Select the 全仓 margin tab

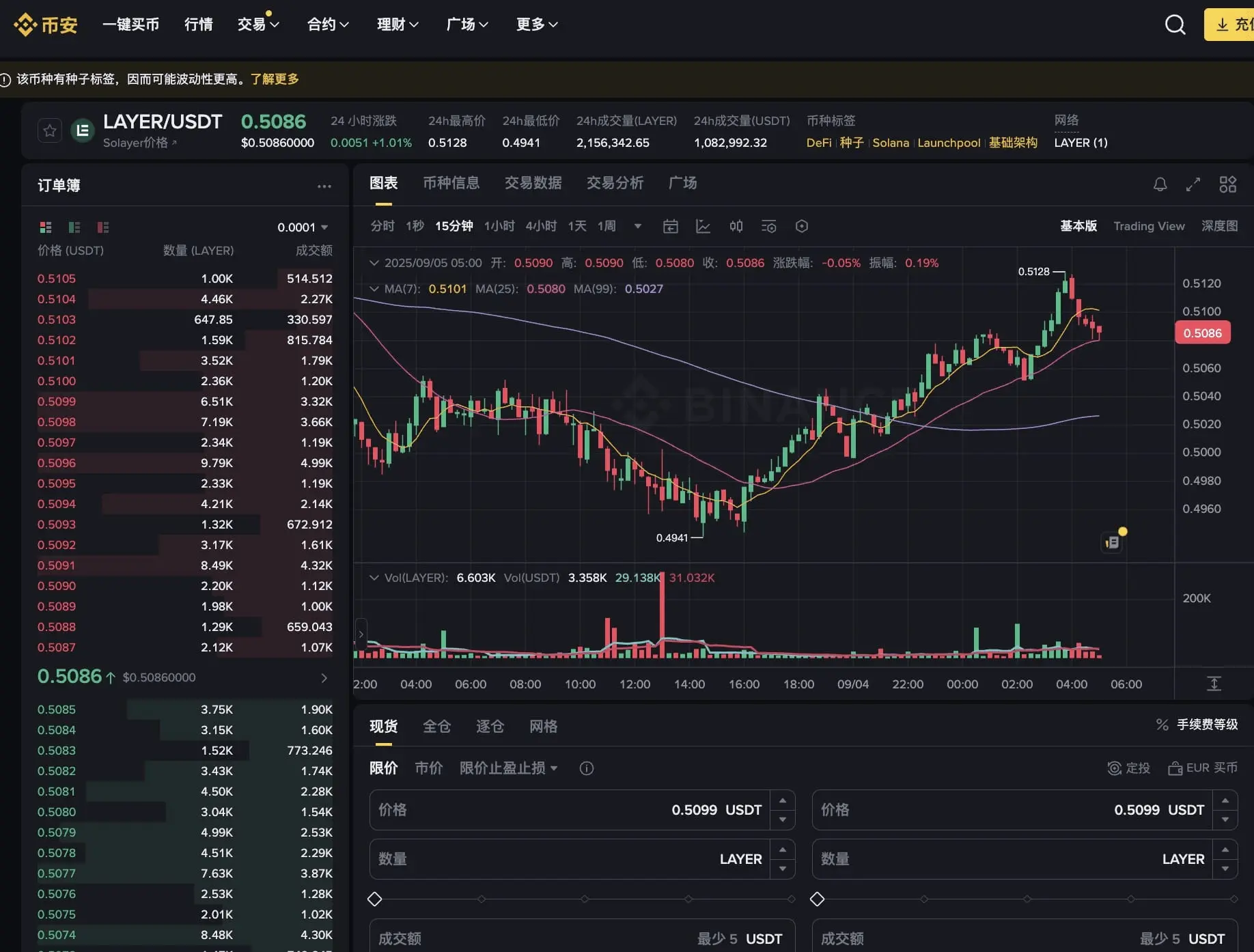point(436,727)
